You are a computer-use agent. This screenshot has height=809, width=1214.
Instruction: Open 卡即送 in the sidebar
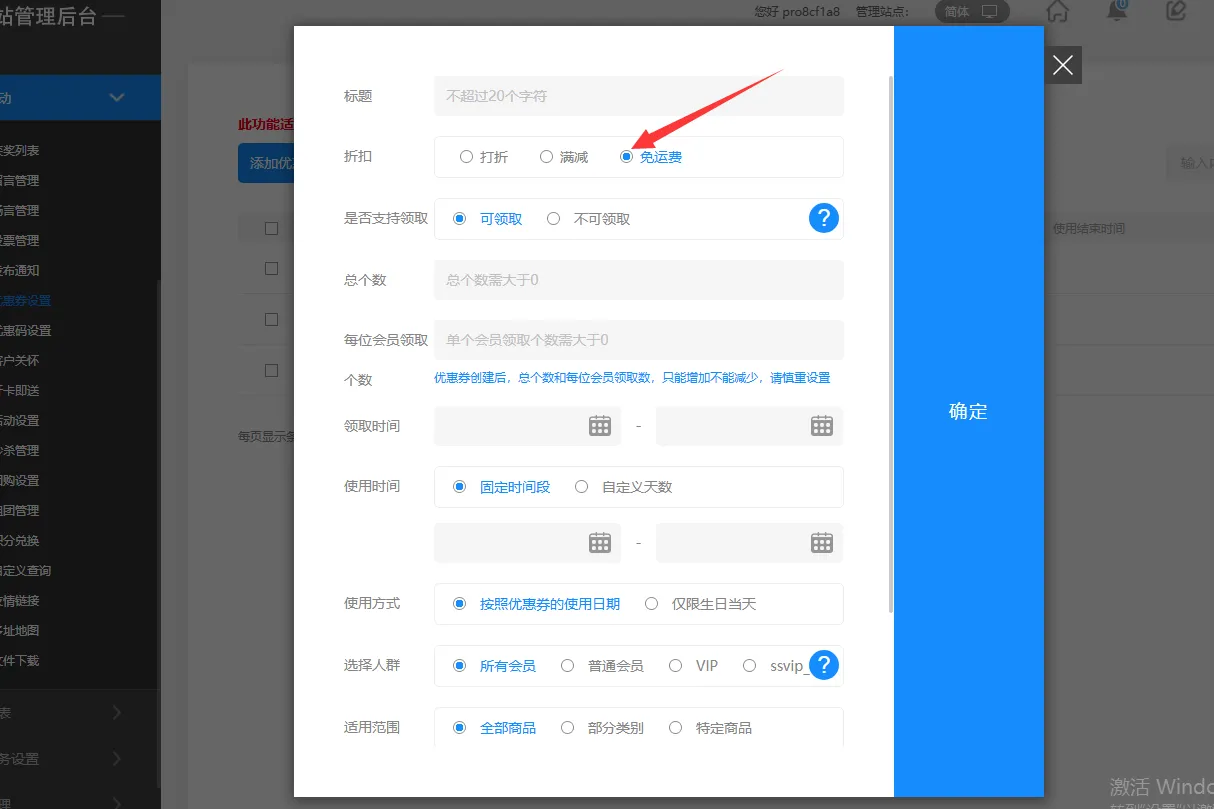pos(20,391)
